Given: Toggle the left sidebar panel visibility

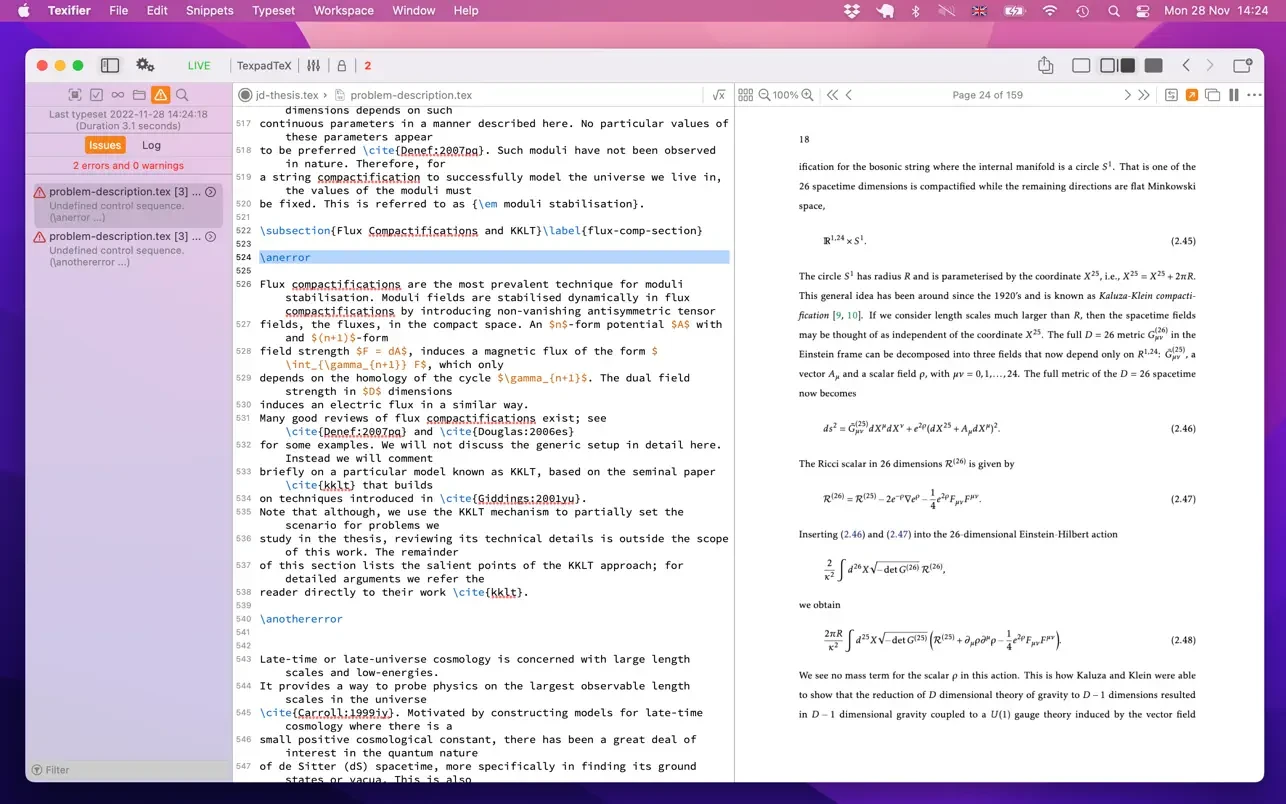Looking at the screenshot, I should point(109,64).
